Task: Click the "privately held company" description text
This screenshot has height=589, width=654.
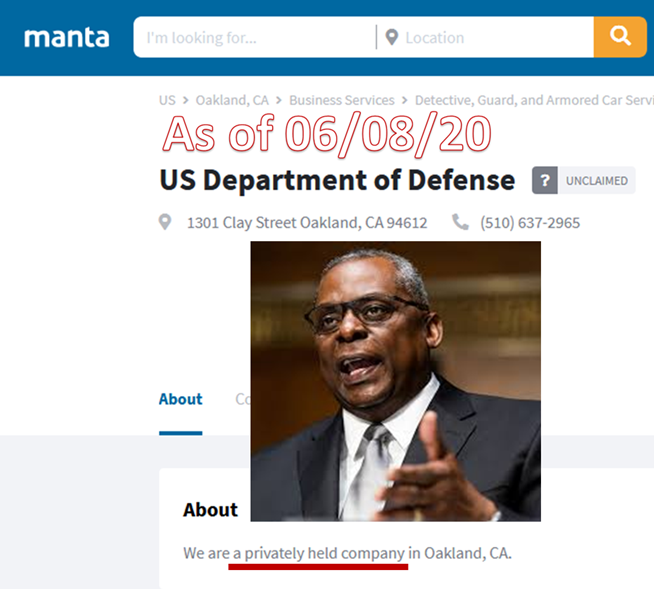Action: click(x=319, y=553)
